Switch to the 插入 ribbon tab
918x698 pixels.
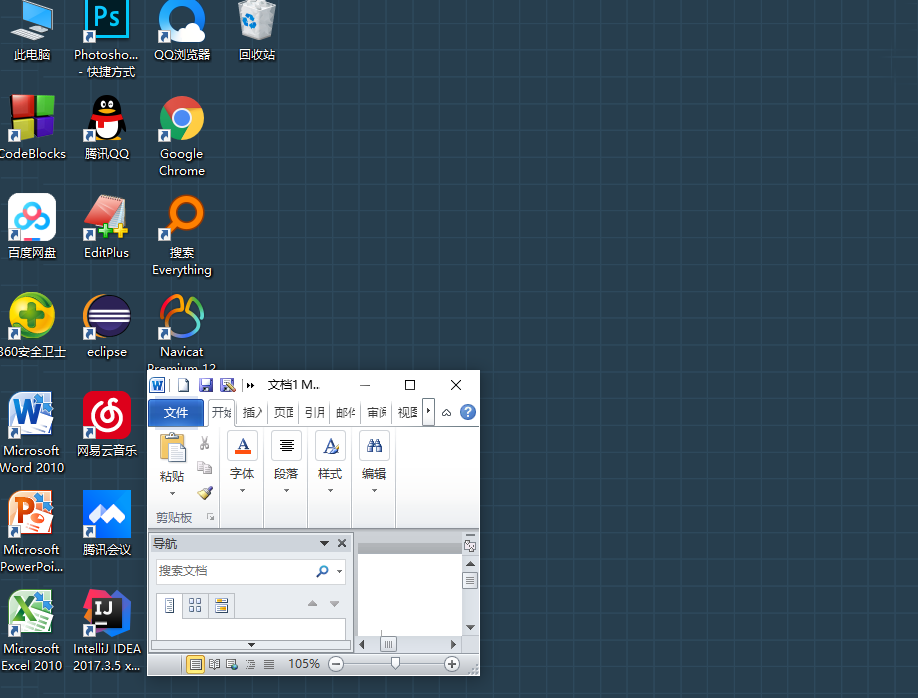(252, 412)
